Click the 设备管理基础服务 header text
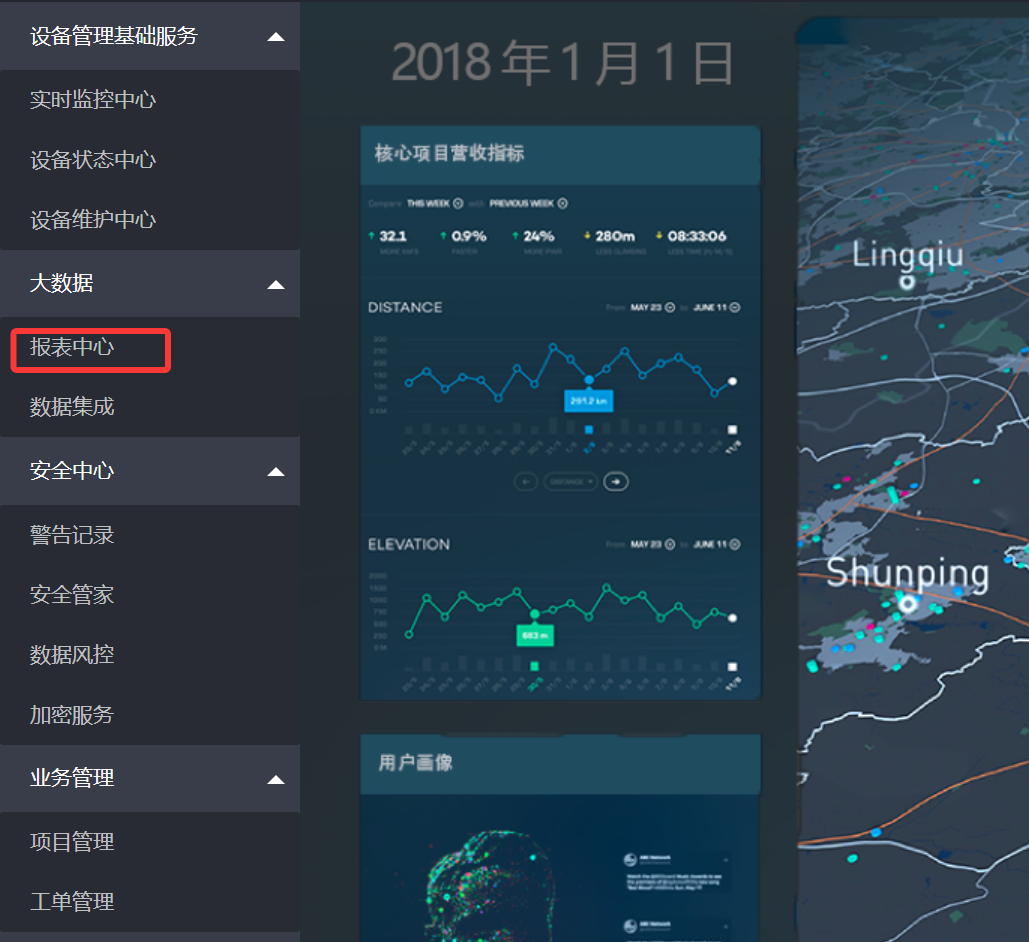The height and width of the screenshot is (942, 1029). tap(114, 35)
